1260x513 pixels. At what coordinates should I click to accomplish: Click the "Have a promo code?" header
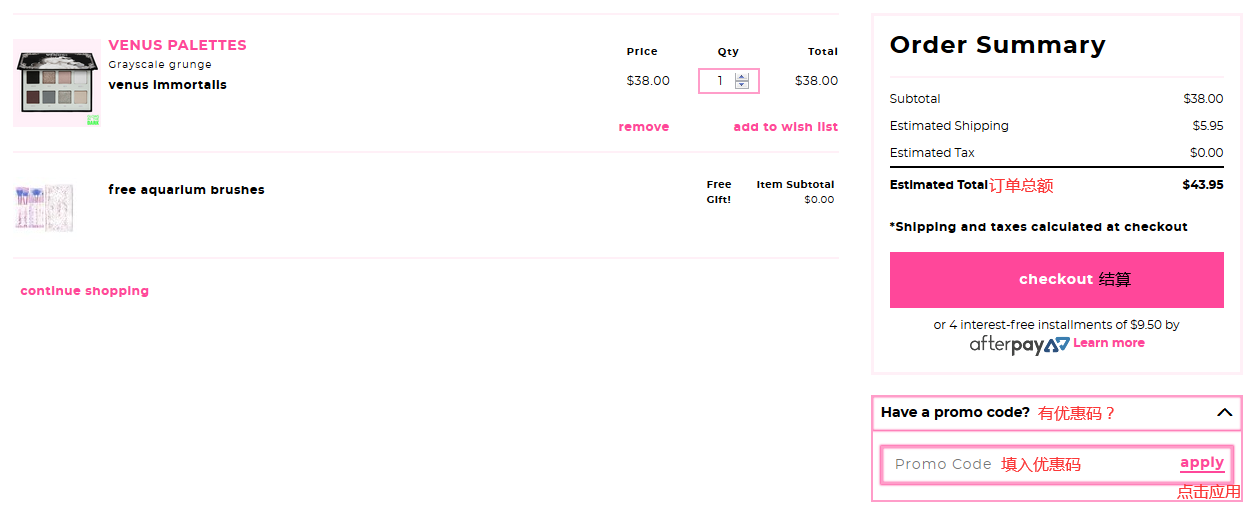click(955, 412)
